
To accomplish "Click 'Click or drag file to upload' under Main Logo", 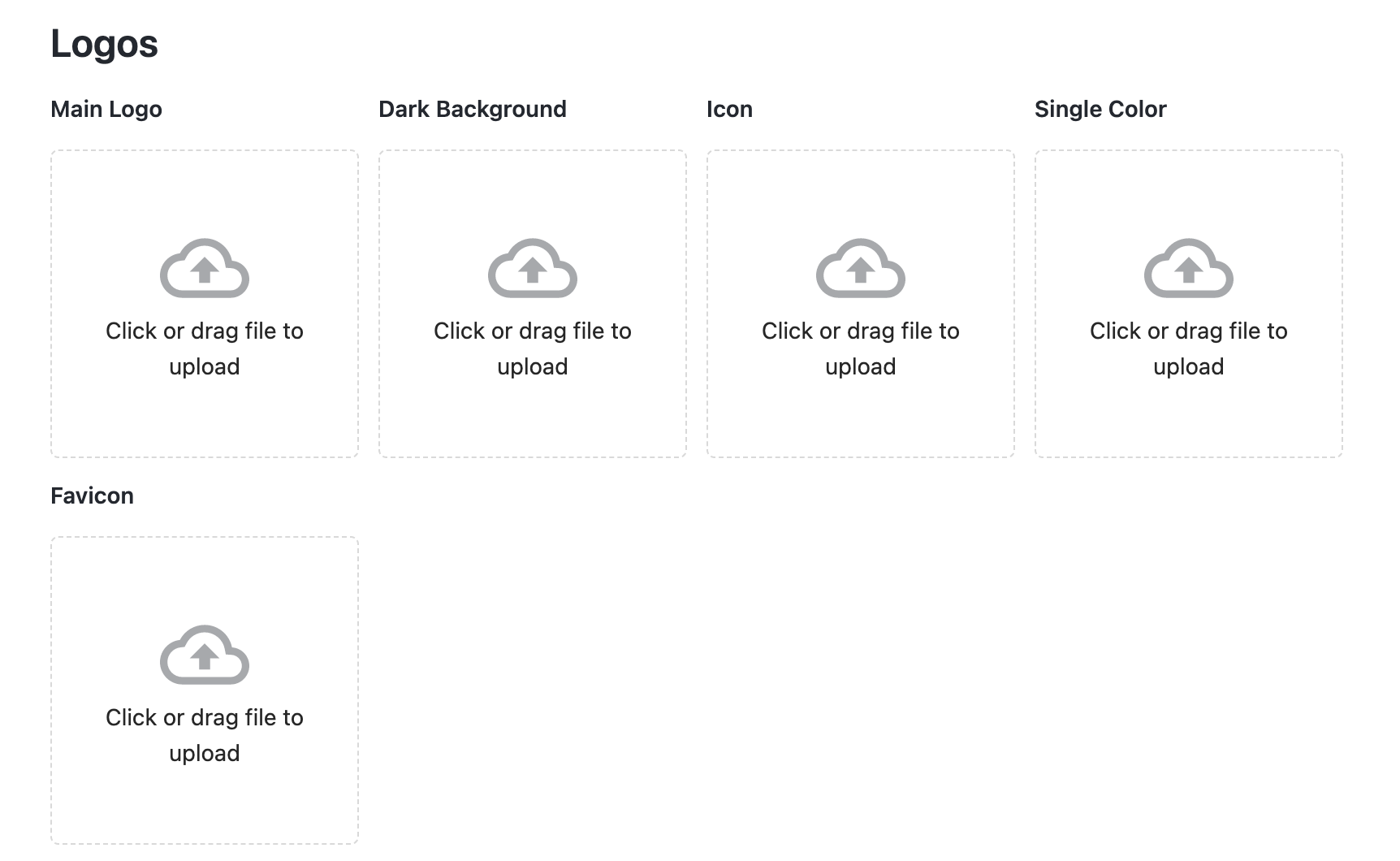I will coord(205,348).
